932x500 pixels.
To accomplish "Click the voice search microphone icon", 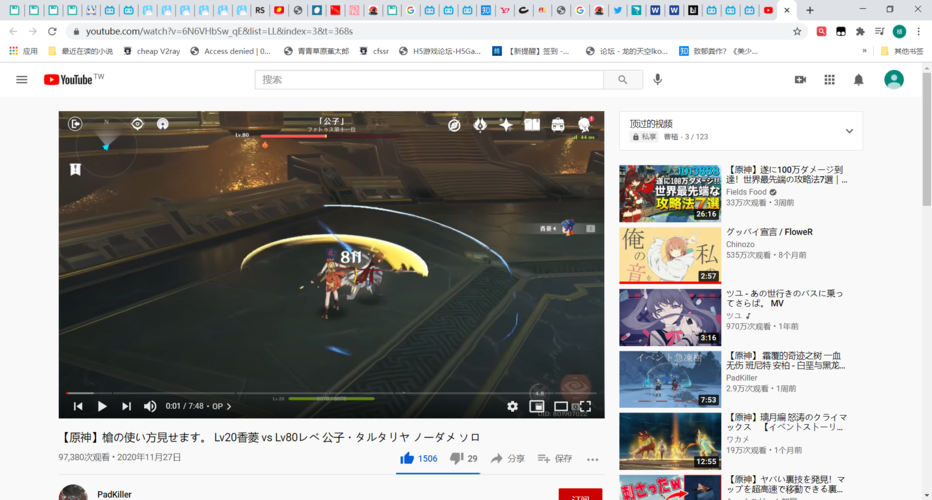I will [x=658, y=80].
